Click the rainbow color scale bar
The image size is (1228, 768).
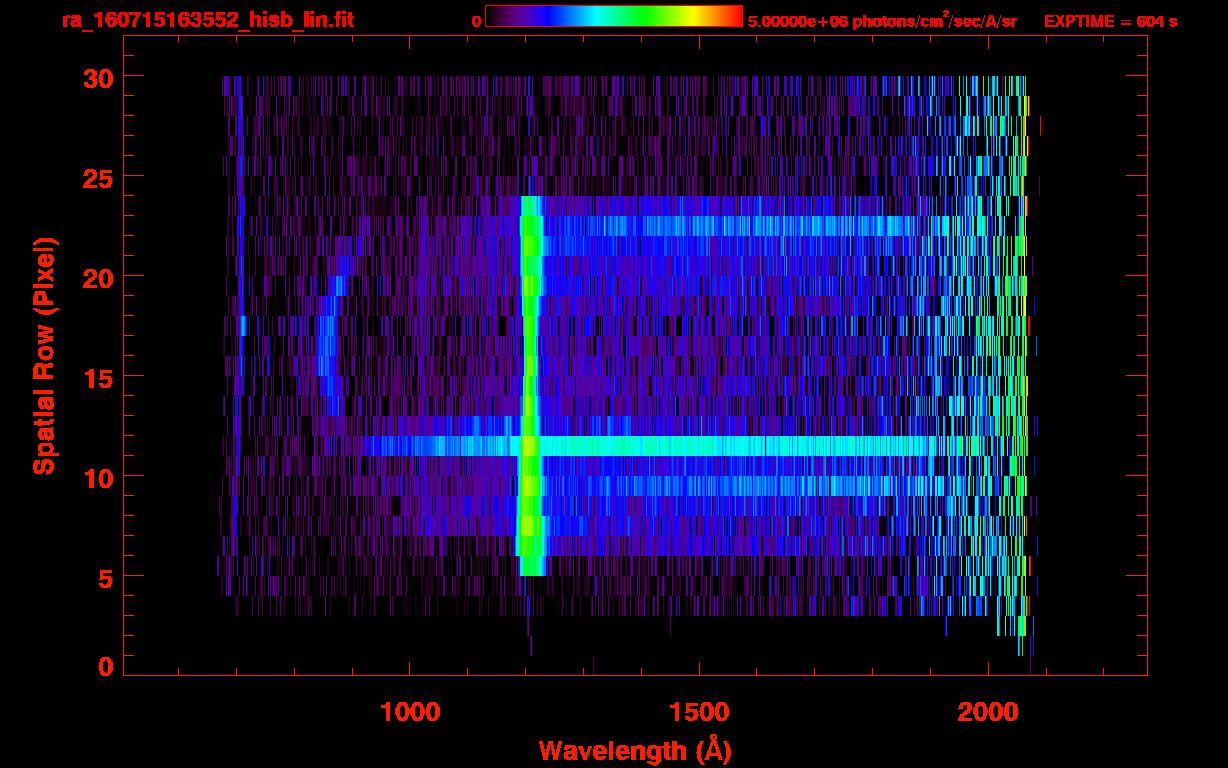tap(614, 16)
